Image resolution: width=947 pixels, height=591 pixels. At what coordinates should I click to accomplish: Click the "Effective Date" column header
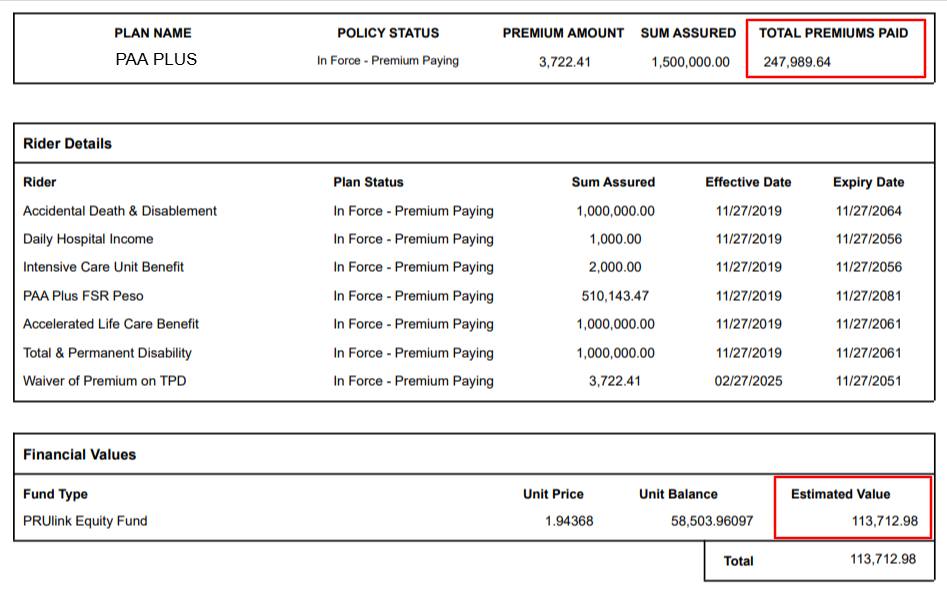tap(748, 182)
